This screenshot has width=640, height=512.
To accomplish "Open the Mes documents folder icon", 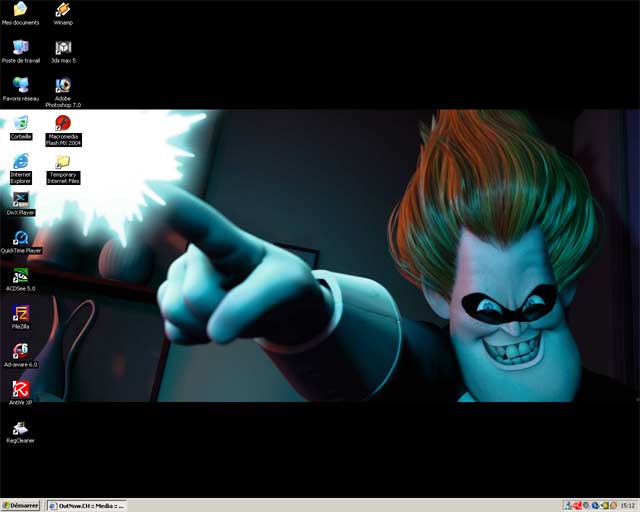I will (x=20, y=13).
